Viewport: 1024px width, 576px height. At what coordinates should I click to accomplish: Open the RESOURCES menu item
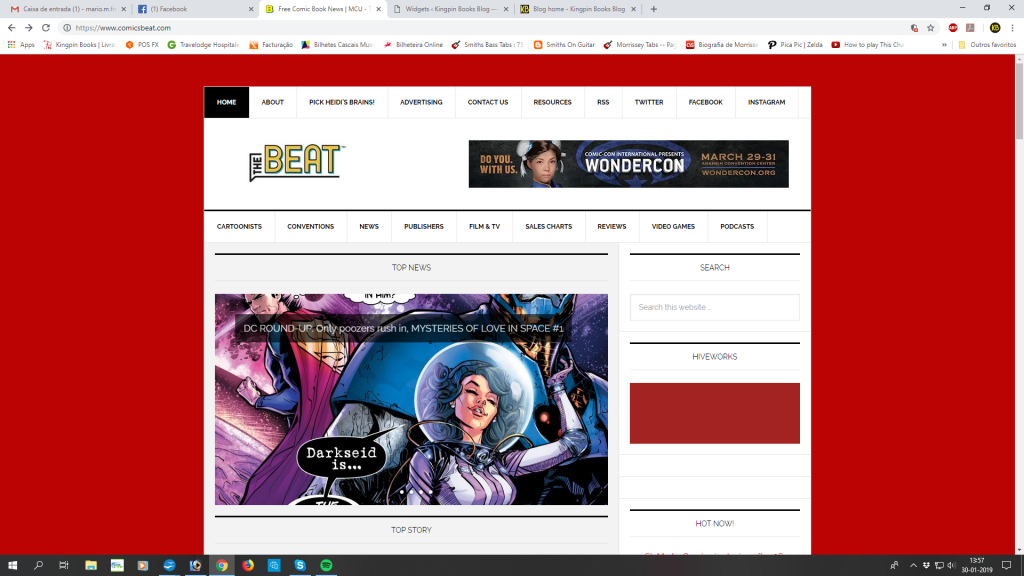pyautogui.click(x=552, y=103)
